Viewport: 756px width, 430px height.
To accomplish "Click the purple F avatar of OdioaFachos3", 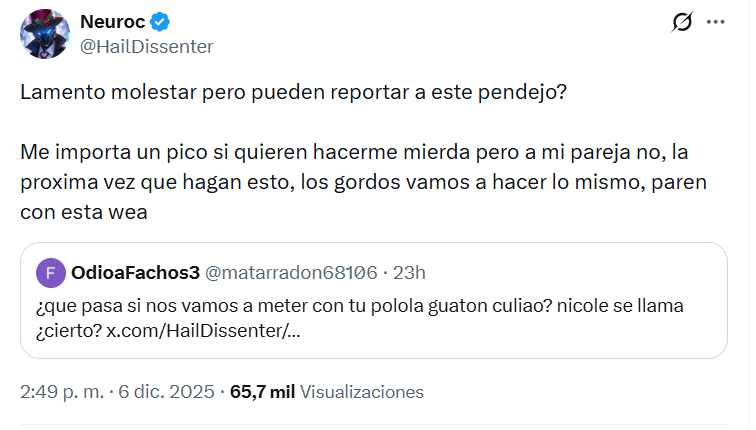I will tap(49, 273).
